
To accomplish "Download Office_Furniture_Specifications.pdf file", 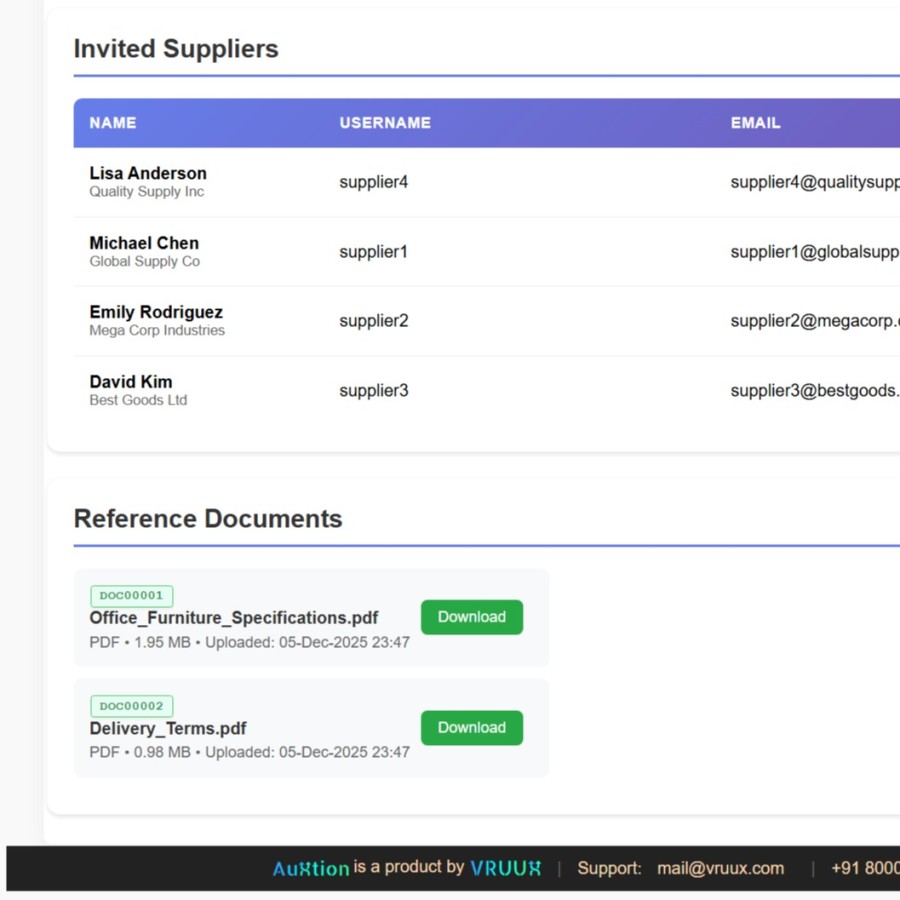I will pos(471,617).
